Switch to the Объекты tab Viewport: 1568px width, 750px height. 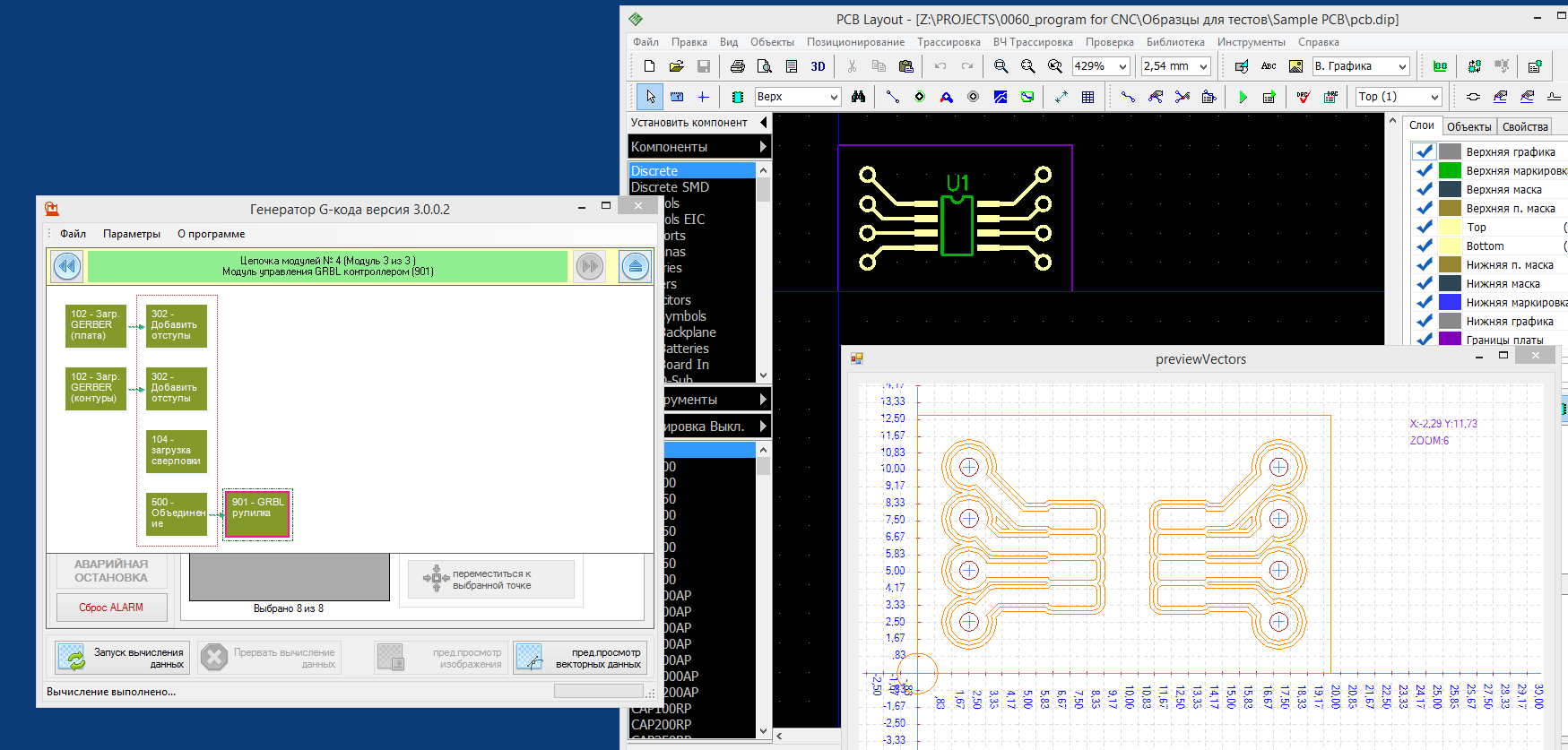(1468, 126)
